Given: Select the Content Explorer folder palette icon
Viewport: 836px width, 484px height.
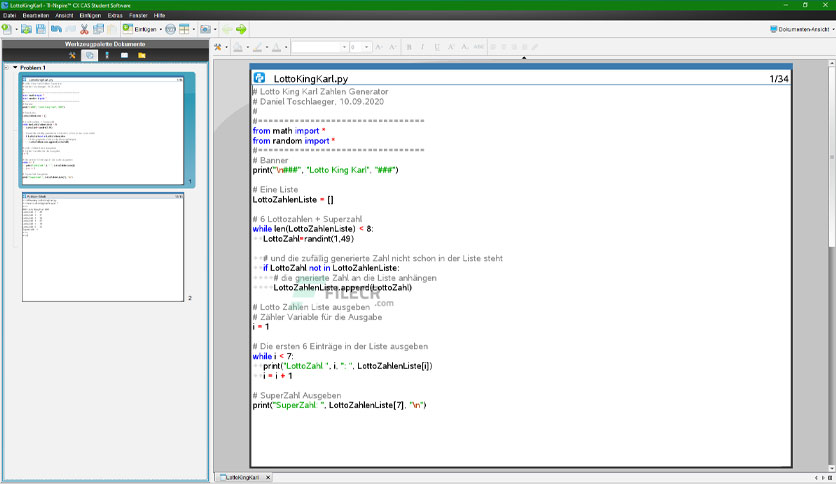Looking at the screenshot, I should point(142,55).
